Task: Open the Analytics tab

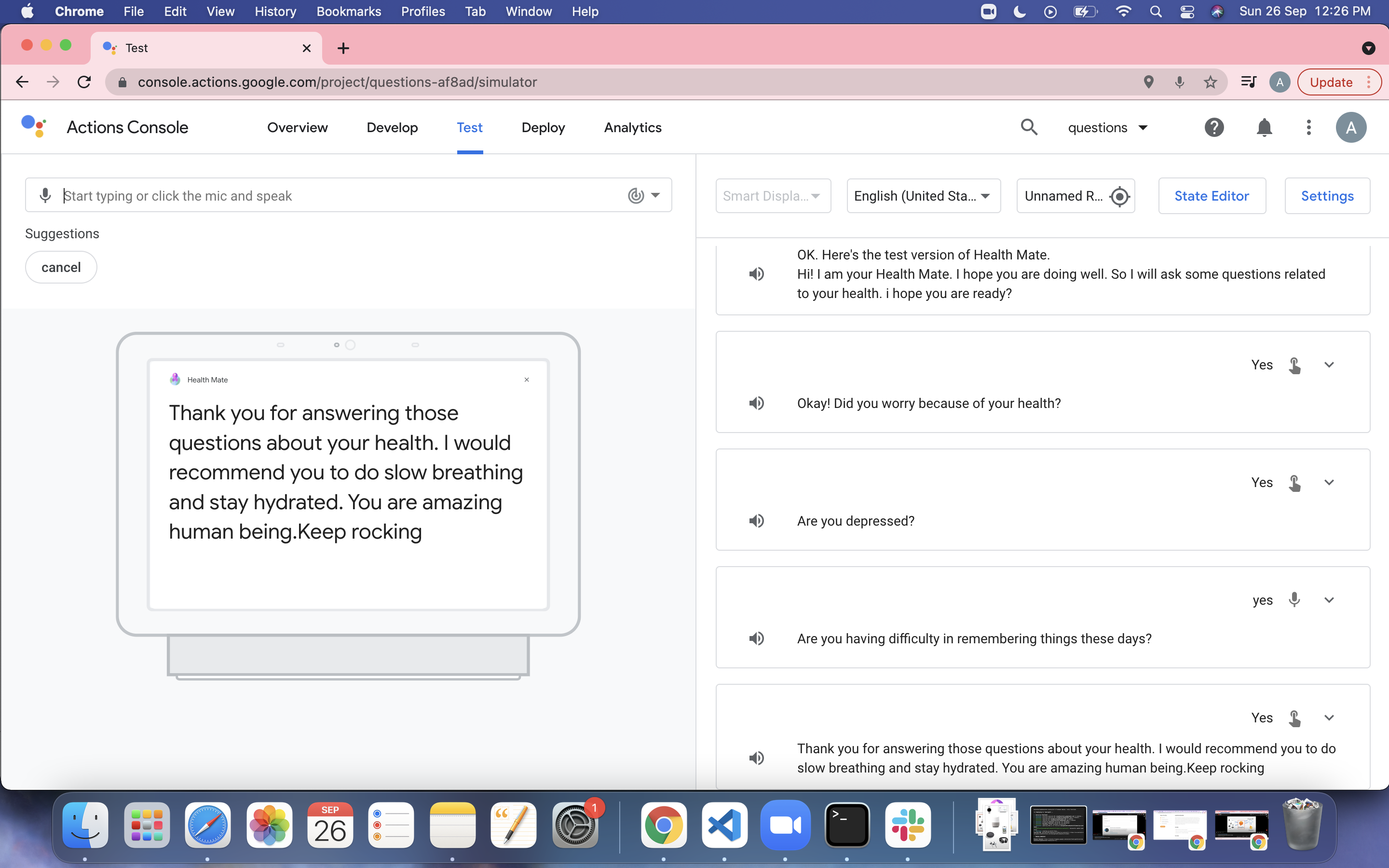Action: (x=632, y=127)
